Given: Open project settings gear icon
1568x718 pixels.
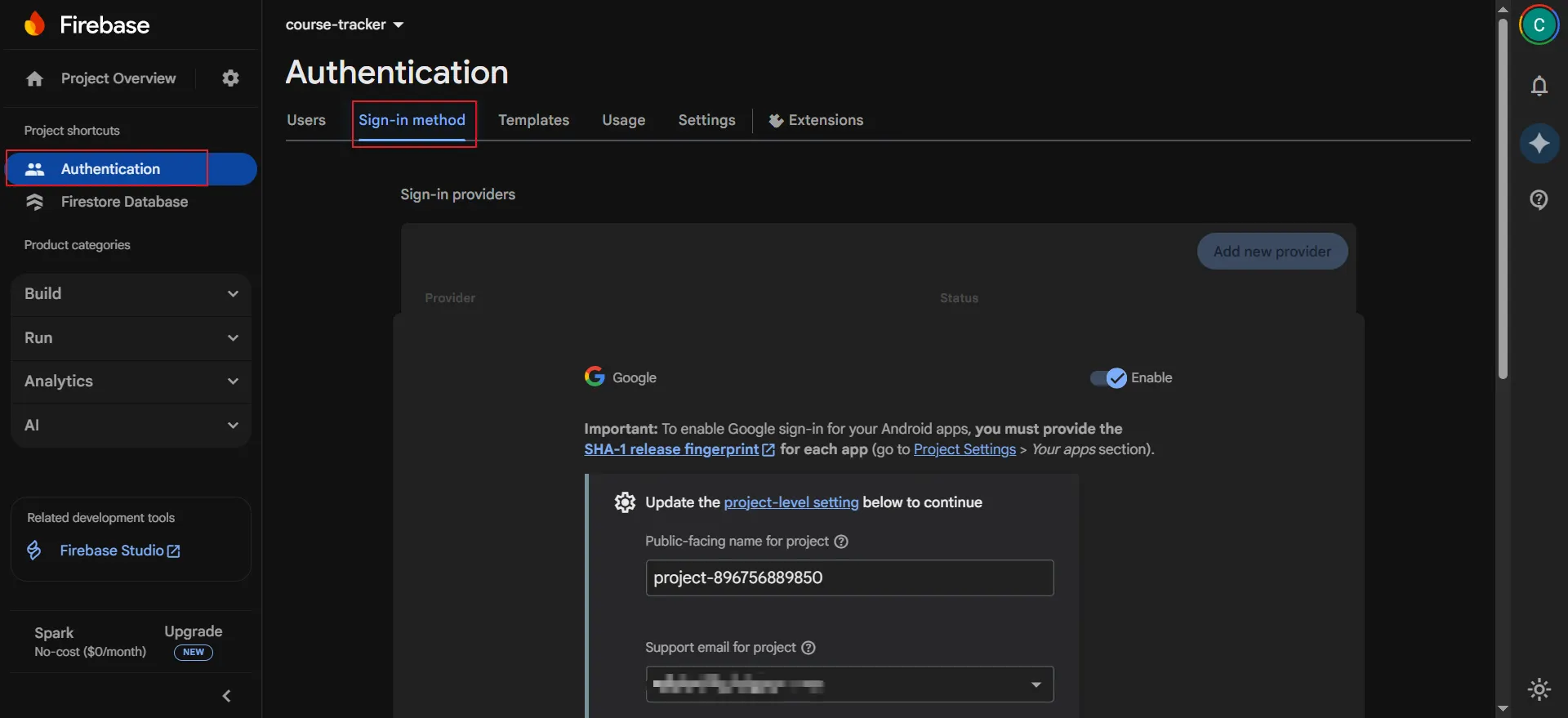Looking at the screenshot, I should (231, 78).
